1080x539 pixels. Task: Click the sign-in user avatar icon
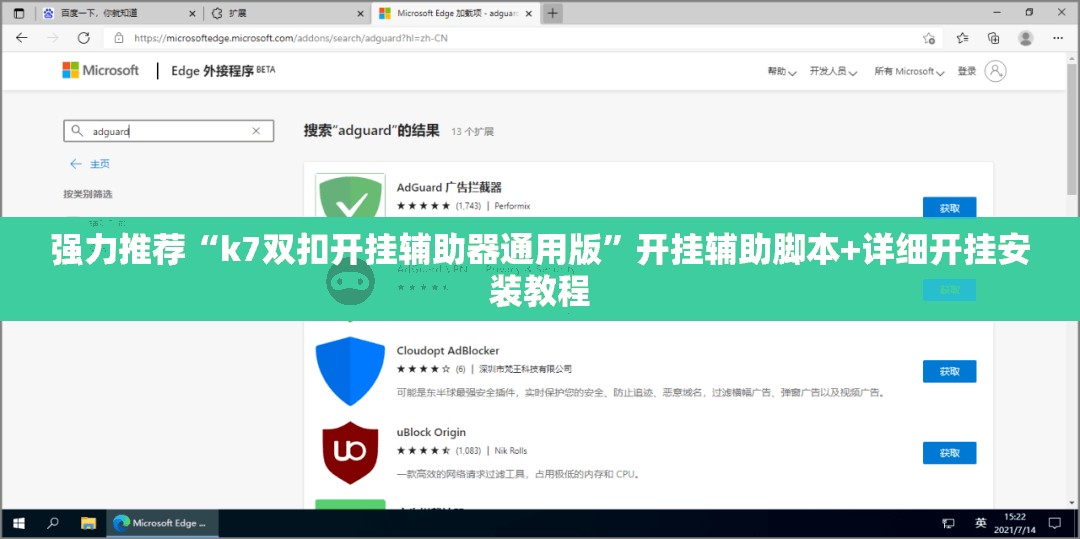click(995, 71)
